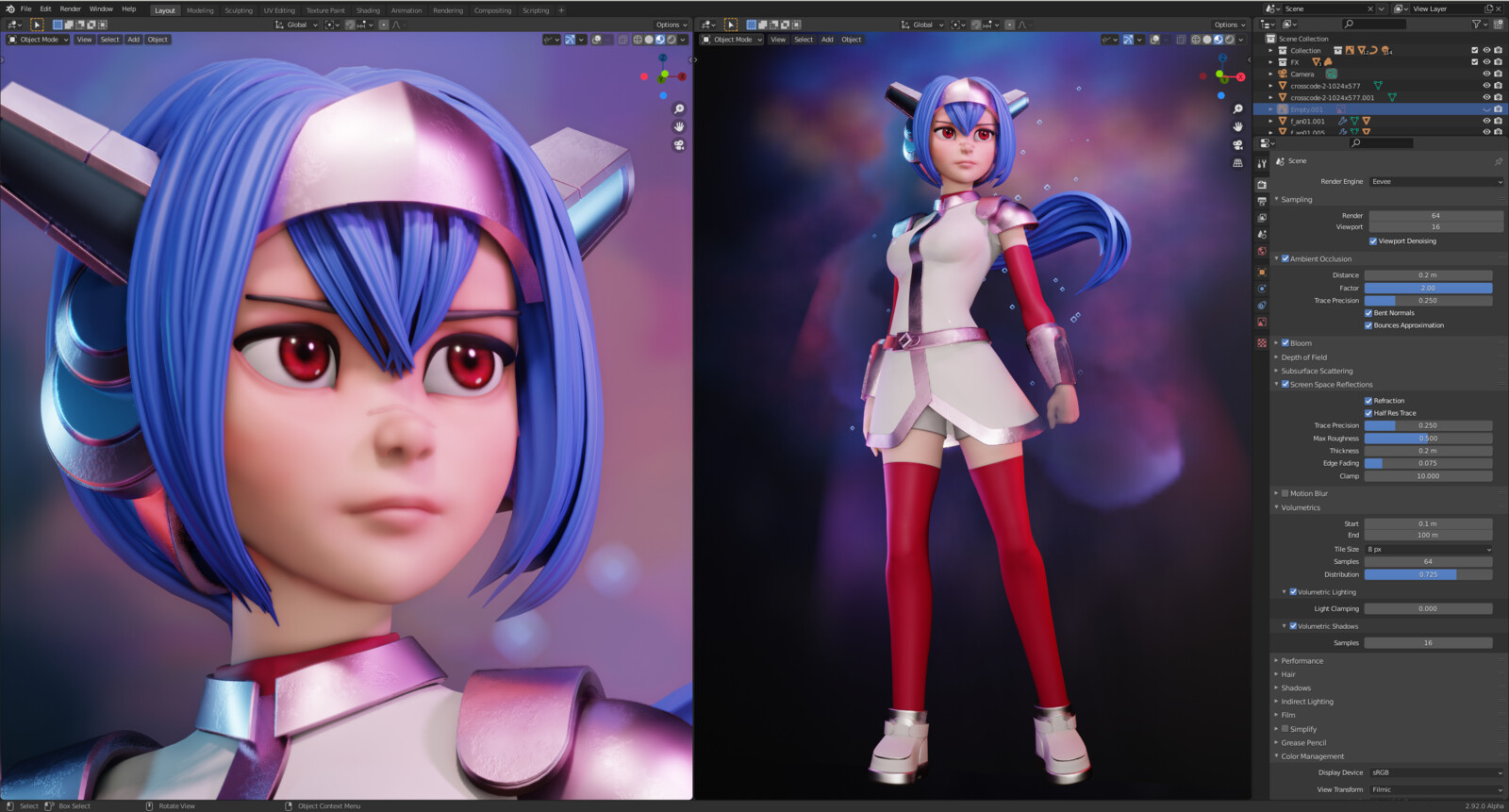Open the Tile Size dropdown

[1429, 549]
